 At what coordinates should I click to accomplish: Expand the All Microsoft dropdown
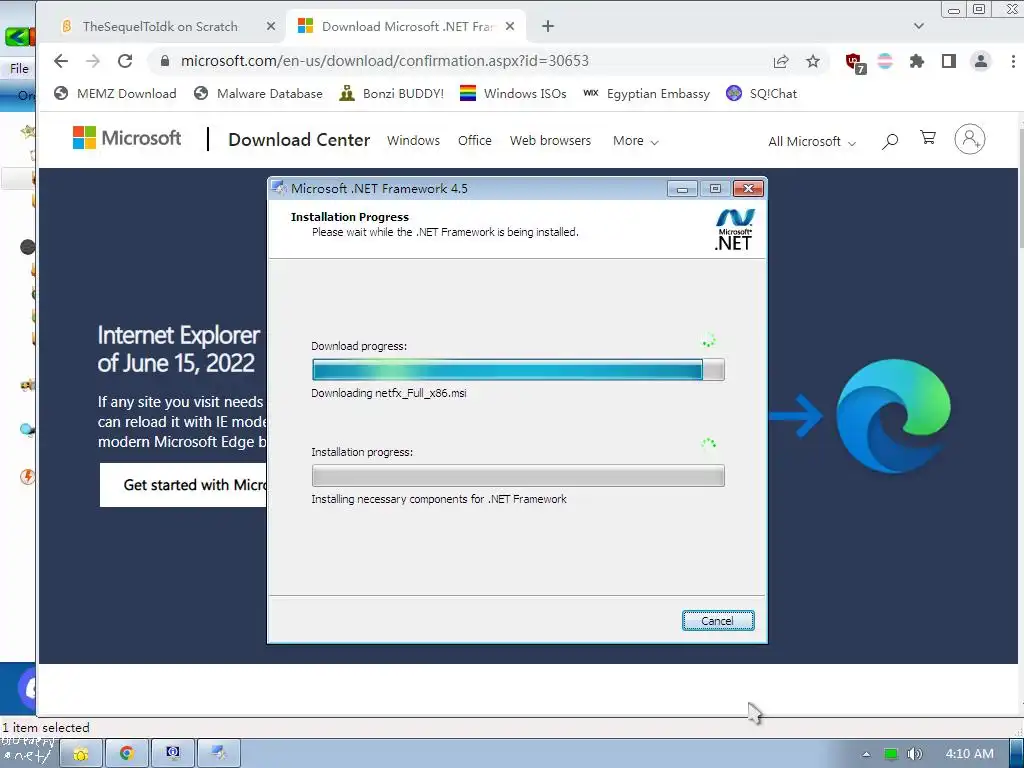[812, 141]
